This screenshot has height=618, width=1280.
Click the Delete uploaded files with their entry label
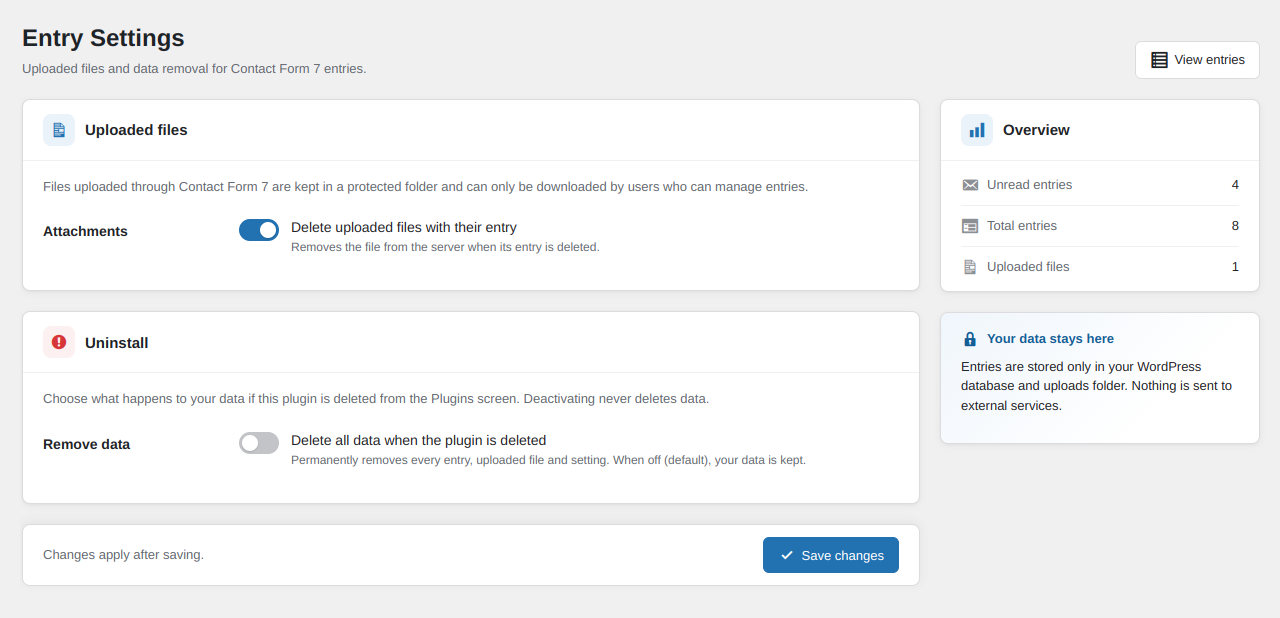pyautogui.click(x=404, y=227)
